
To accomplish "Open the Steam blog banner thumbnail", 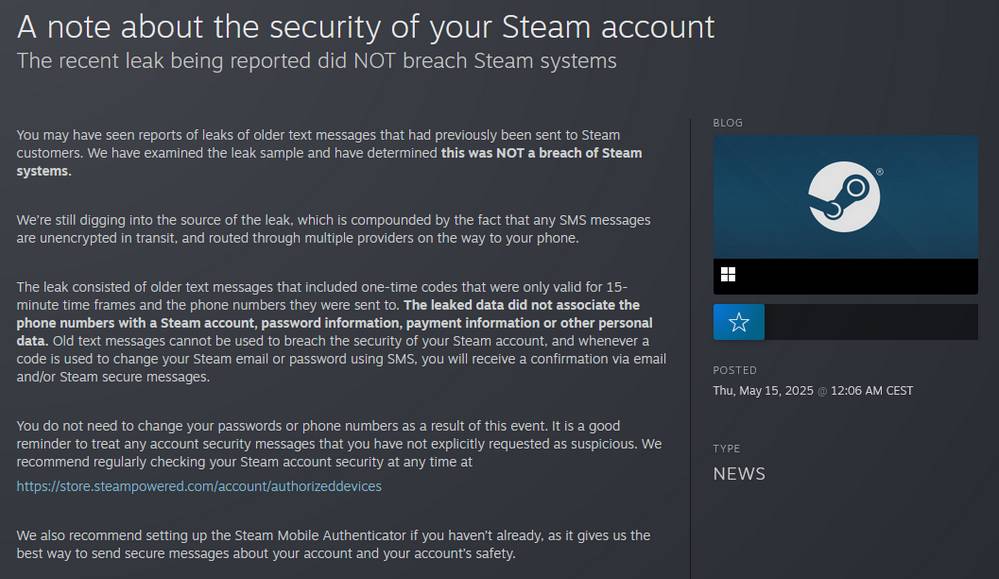I will [845, 197].
